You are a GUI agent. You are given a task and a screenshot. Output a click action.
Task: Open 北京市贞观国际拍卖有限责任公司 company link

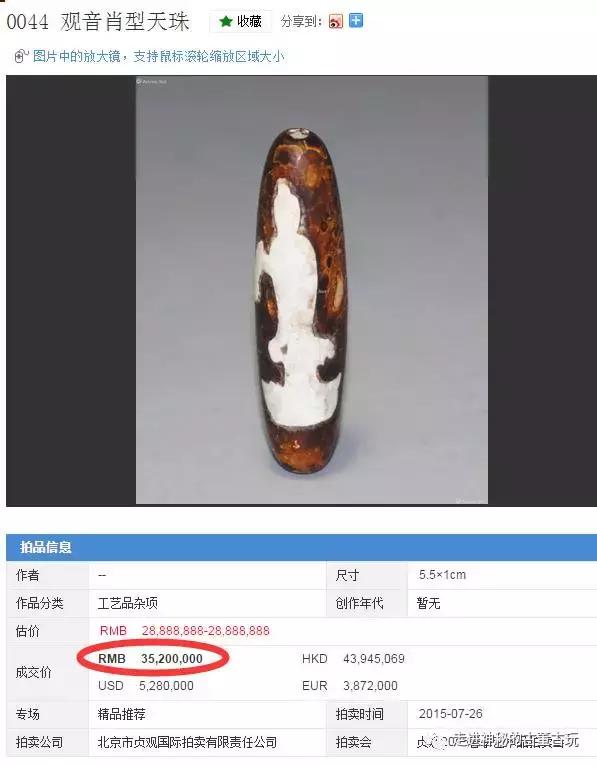187,743
